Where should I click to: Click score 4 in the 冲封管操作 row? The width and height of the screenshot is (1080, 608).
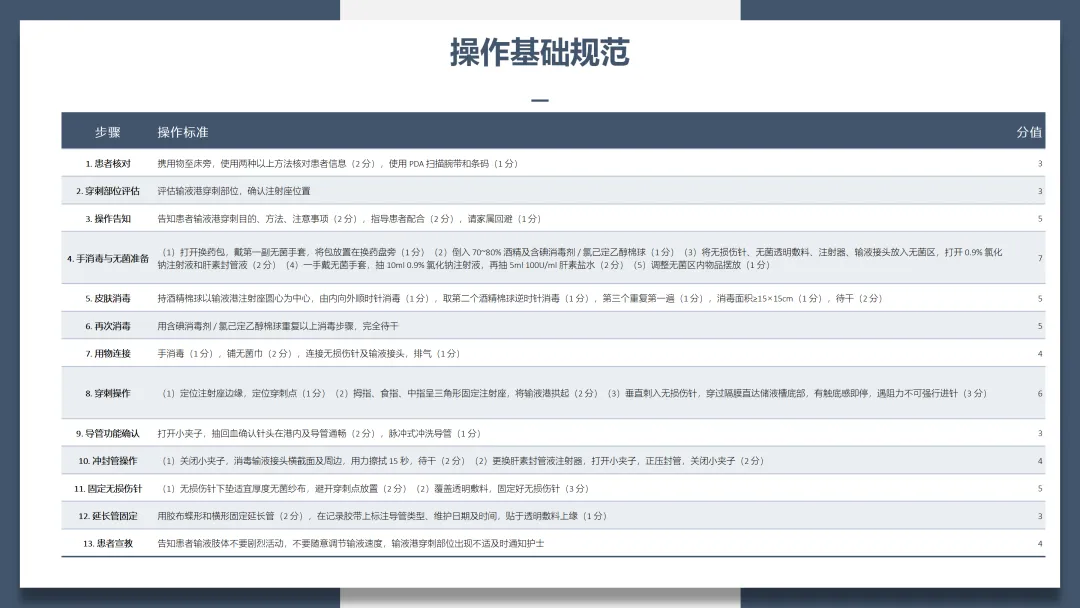1040,461
